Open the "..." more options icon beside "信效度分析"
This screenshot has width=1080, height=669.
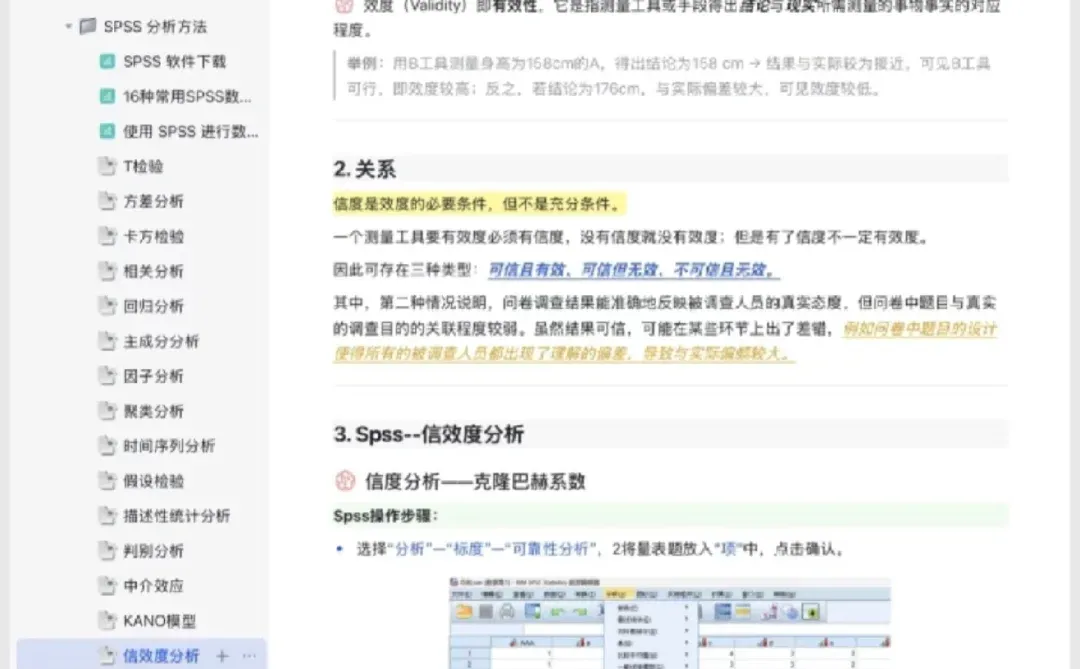point(250,655)
